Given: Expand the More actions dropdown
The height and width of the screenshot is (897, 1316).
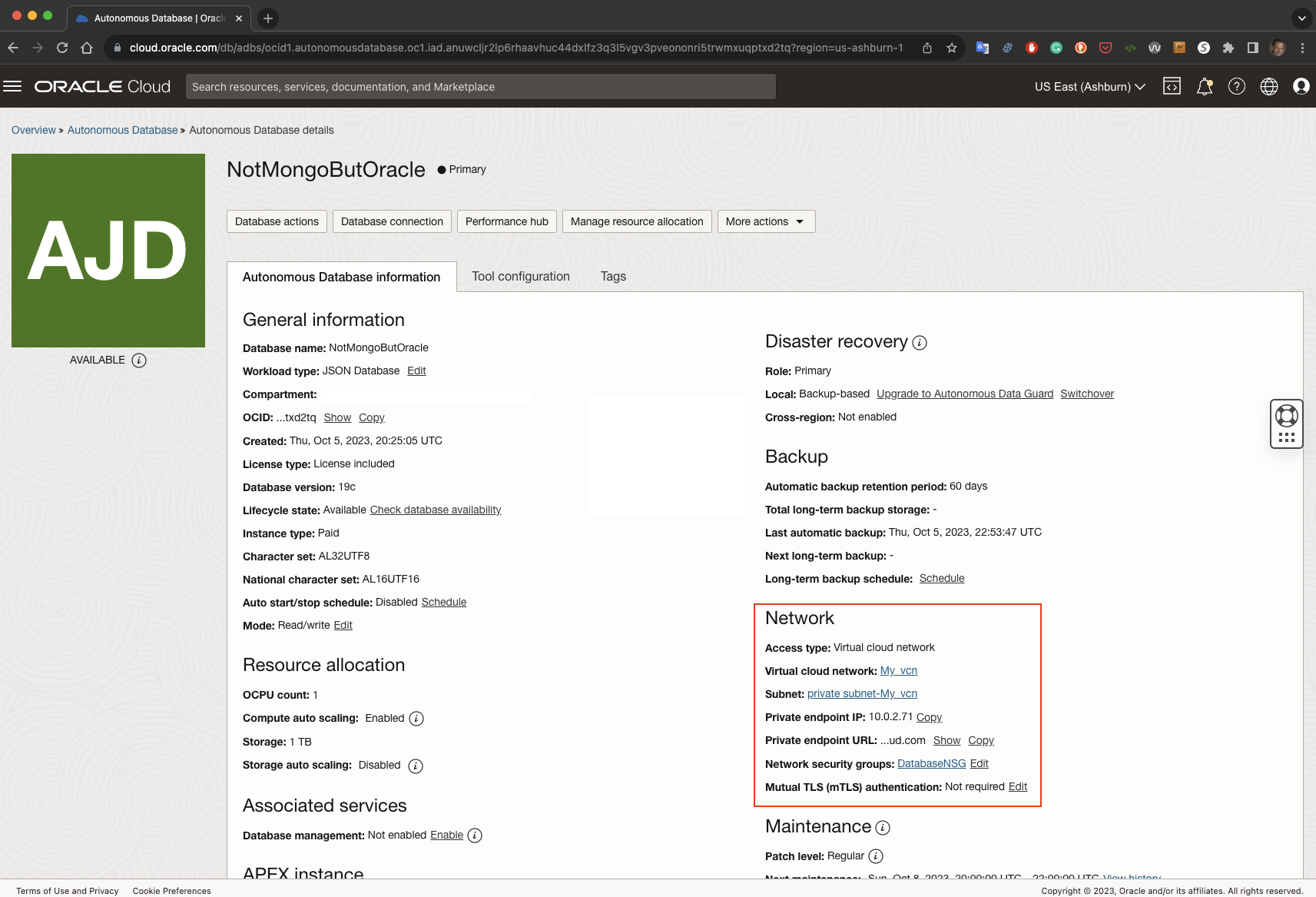Looking at the screenshot, I should pos(765,221).
